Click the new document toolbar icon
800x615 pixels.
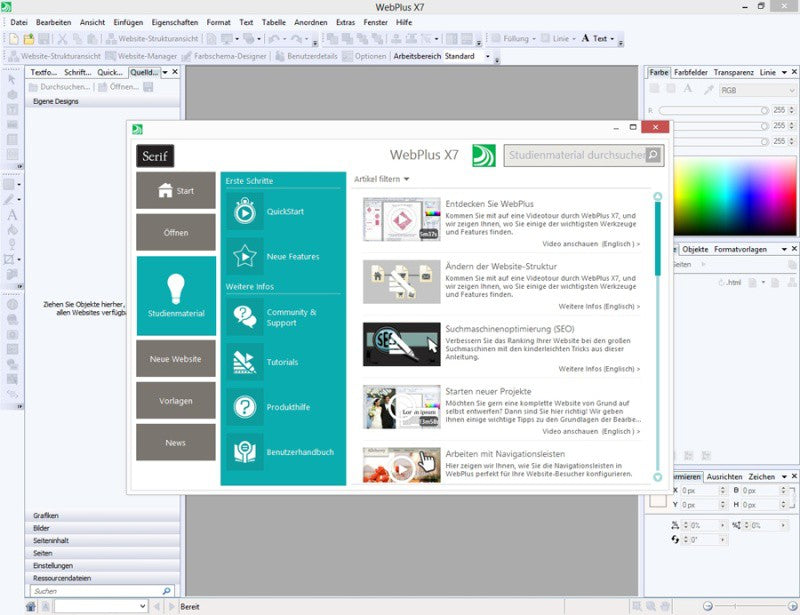coord(14,39)
